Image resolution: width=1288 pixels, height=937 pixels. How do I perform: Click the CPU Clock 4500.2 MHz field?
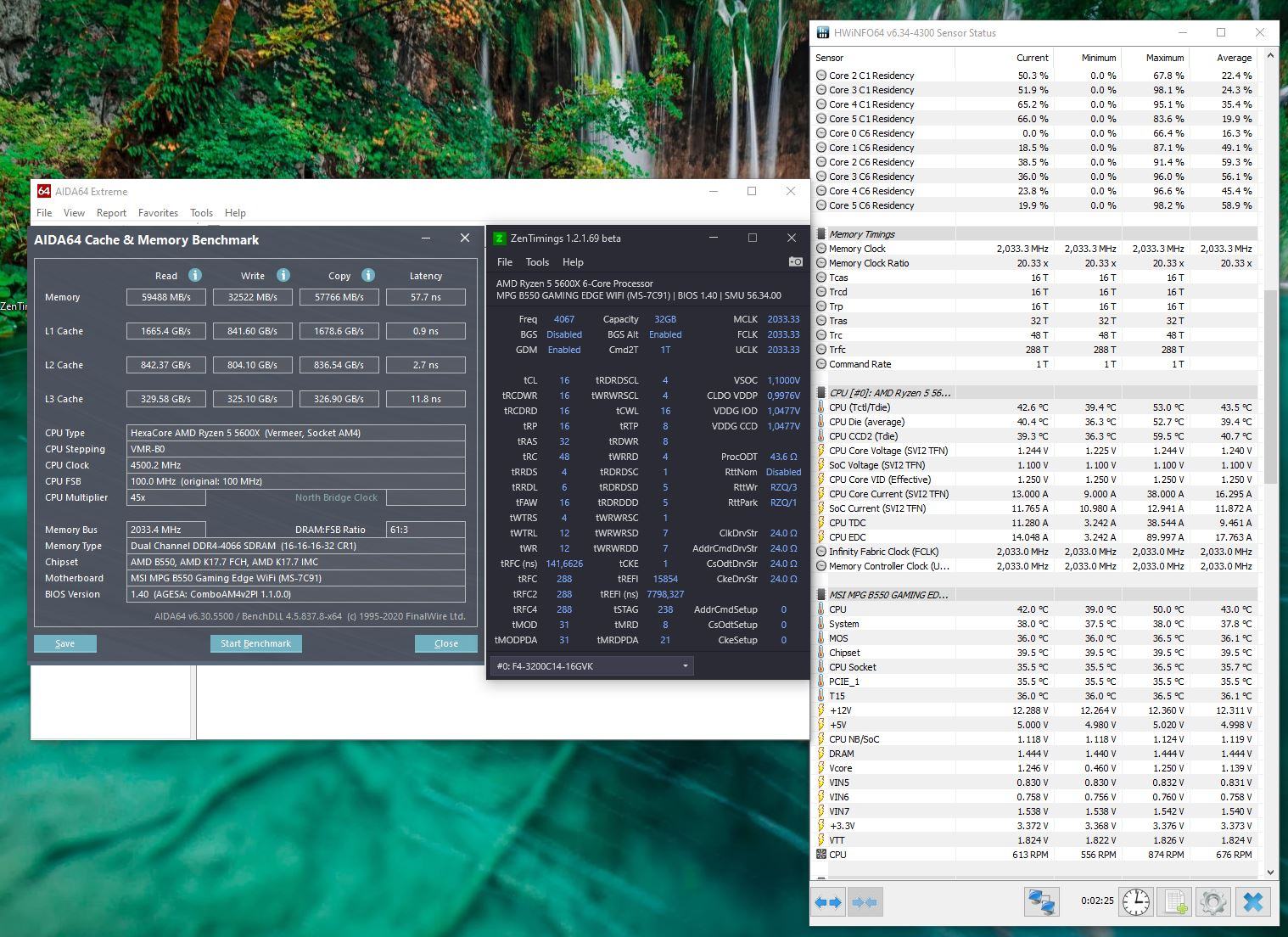tap(295, 465)
